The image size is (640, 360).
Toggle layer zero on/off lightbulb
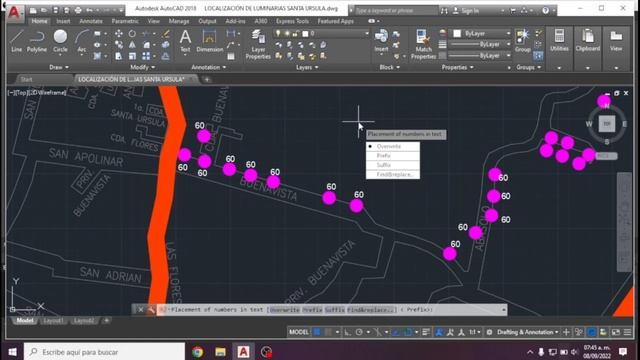click(278, 33)
